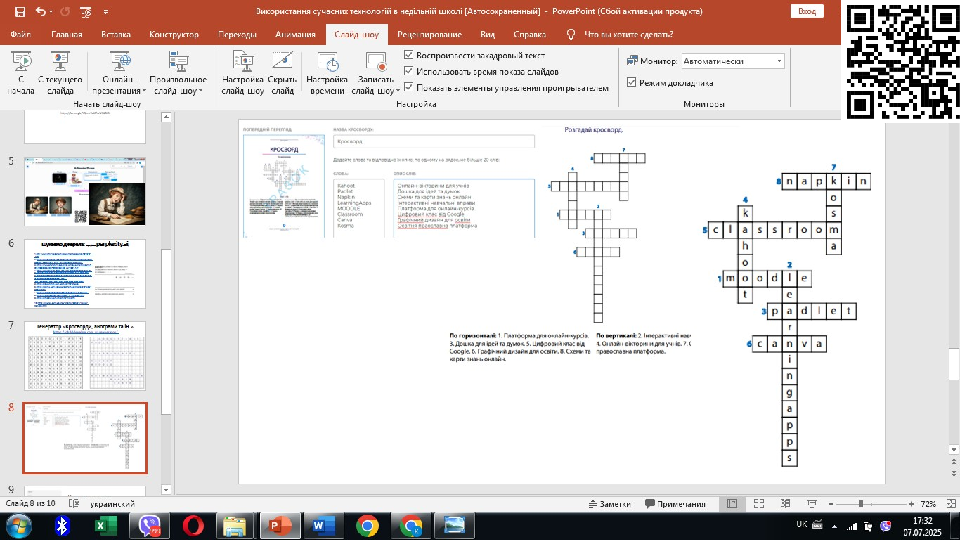Click украинский language indicator
Viewport: 960px width, 540px height.
pyautogui.click(x=112, y=504)
